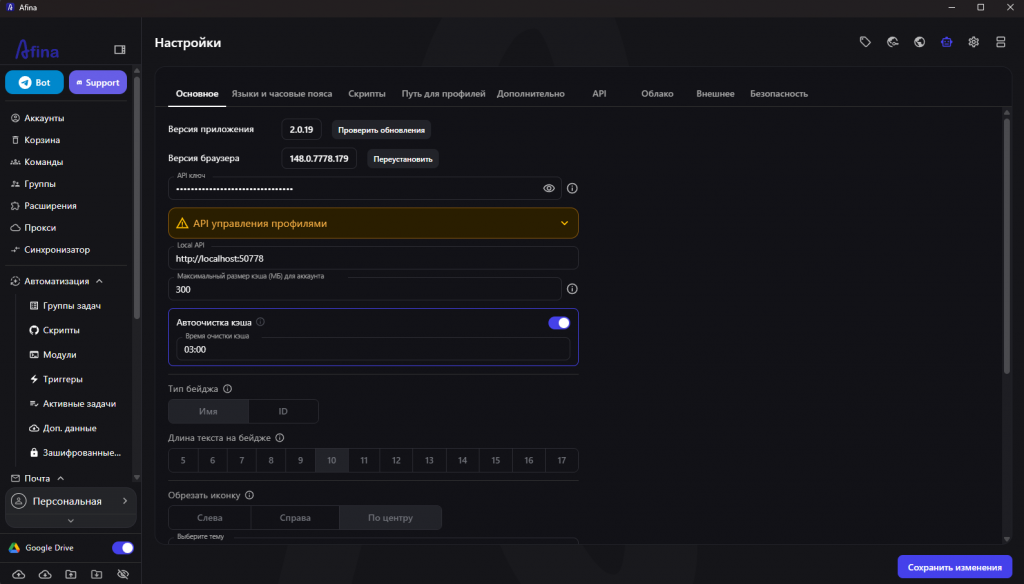Toggle the Google Drive switch
Screen dimensions: 1024x584
[123, 547]
